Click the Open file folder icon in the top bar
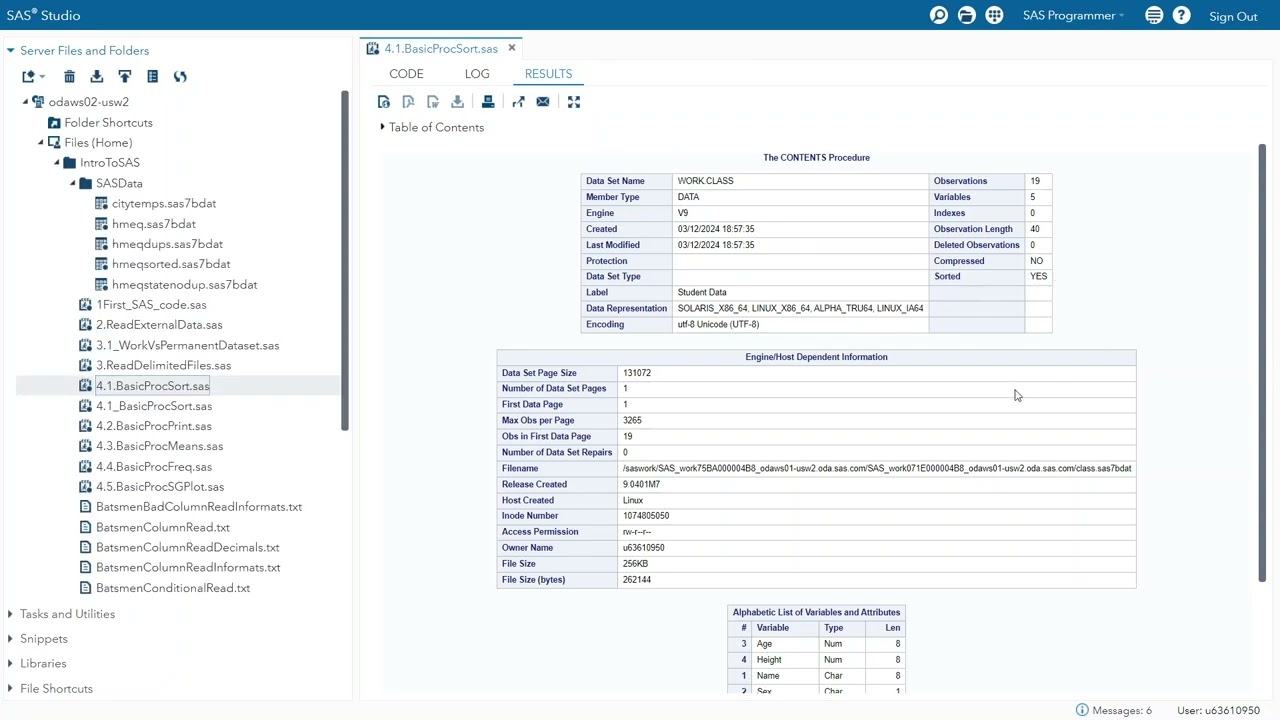Screen dimensions: 1280x720 [x=966, y=15]
